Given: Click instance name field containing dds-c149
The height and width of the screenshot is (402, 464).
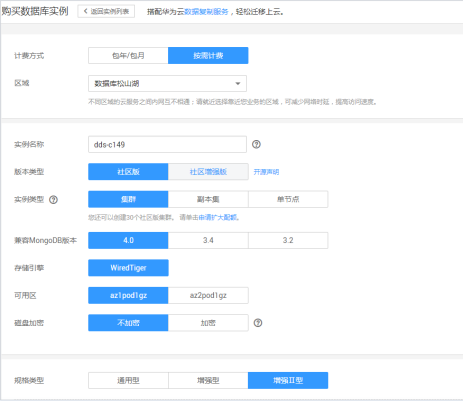Looking at the screenshot, I should (x=167, y=144).
